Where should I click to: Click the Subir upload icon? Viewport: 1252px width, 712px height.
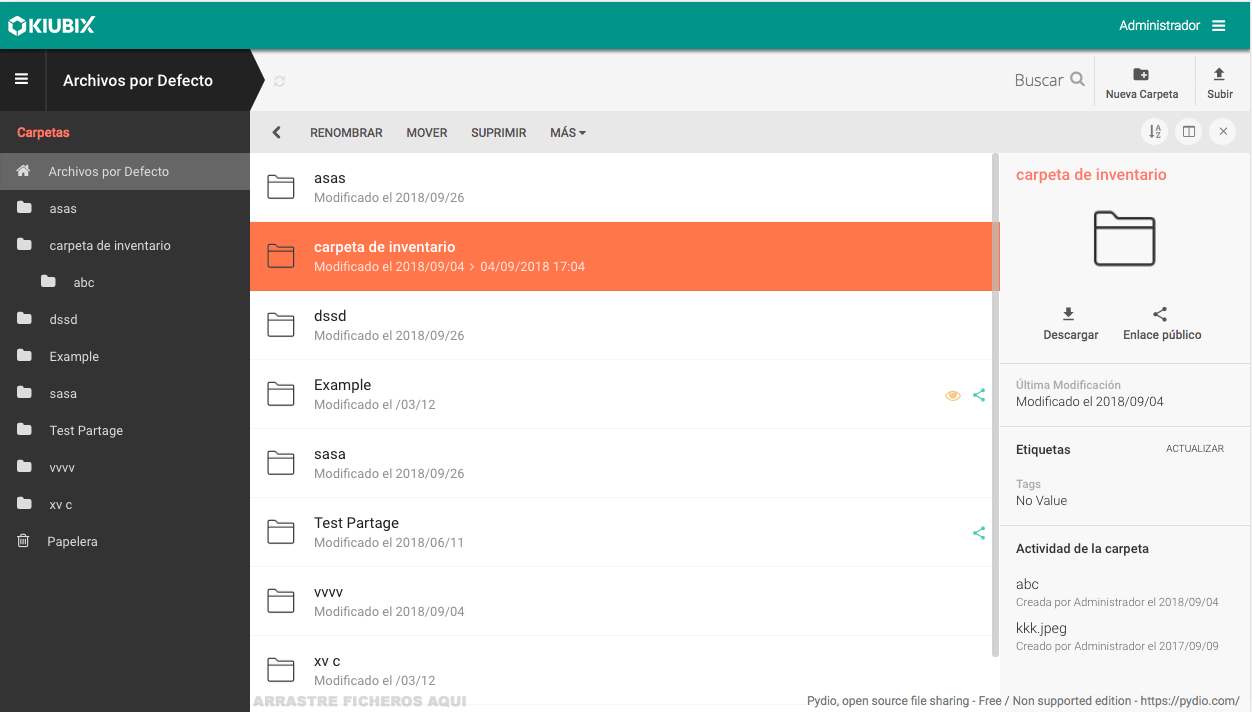(x=1219, y=75)
